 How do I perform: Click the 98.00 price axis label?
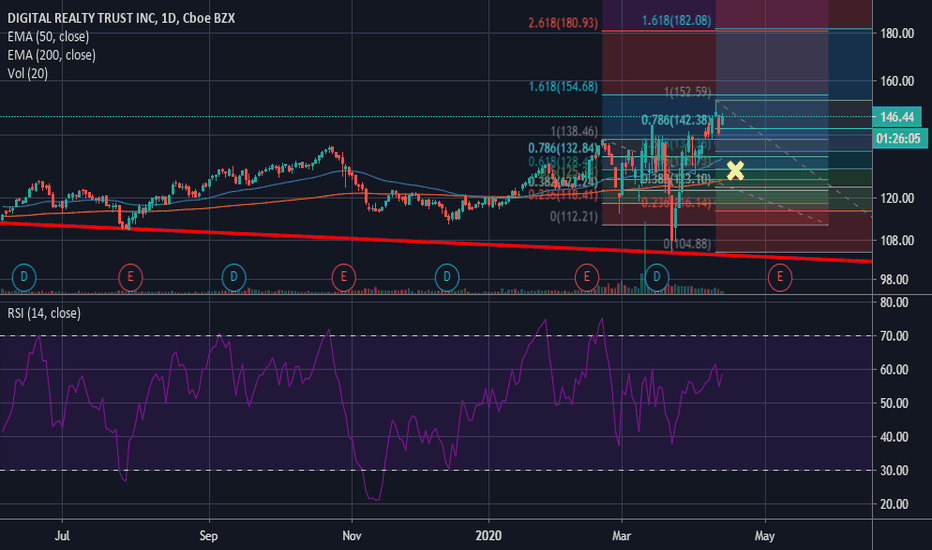(894, 279)
